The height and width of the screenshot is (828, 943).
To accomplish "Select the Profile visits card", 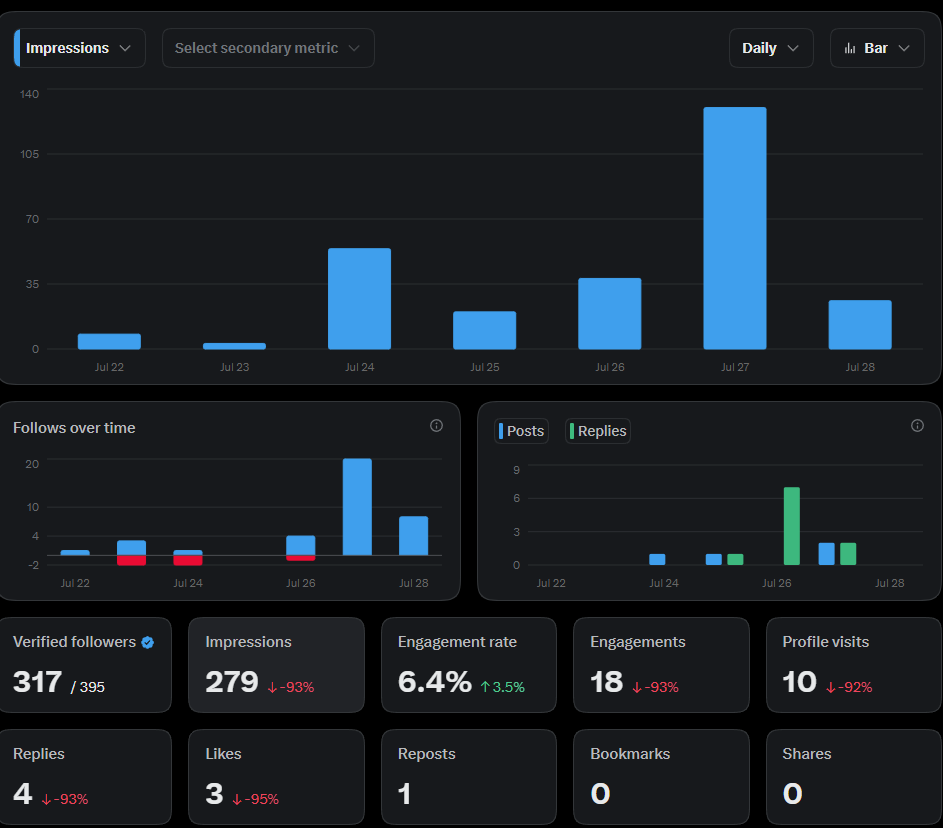I will (854, 665).
